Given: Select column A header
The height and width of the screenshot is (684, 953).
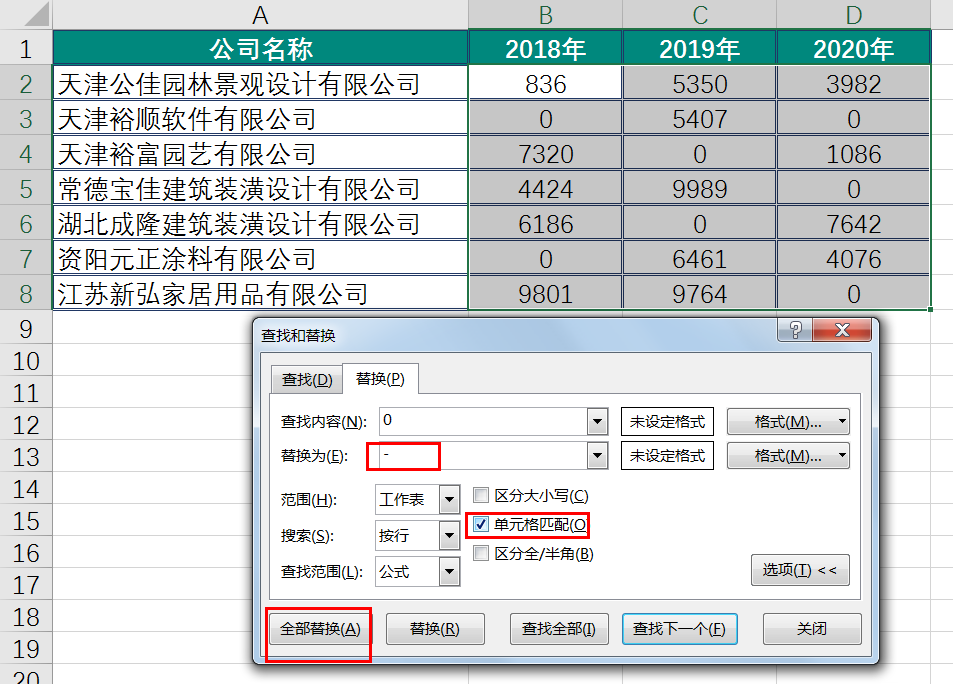Looking at the screenshot, I should coord(260,15).
